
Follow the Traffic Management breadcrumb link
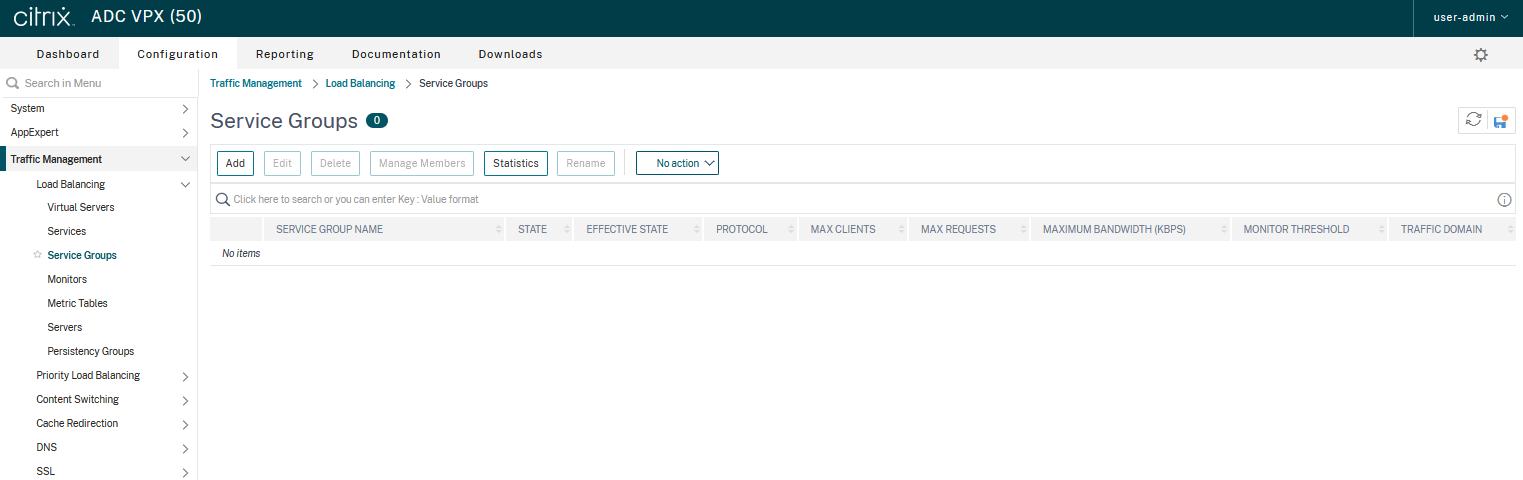click(256, 83)
